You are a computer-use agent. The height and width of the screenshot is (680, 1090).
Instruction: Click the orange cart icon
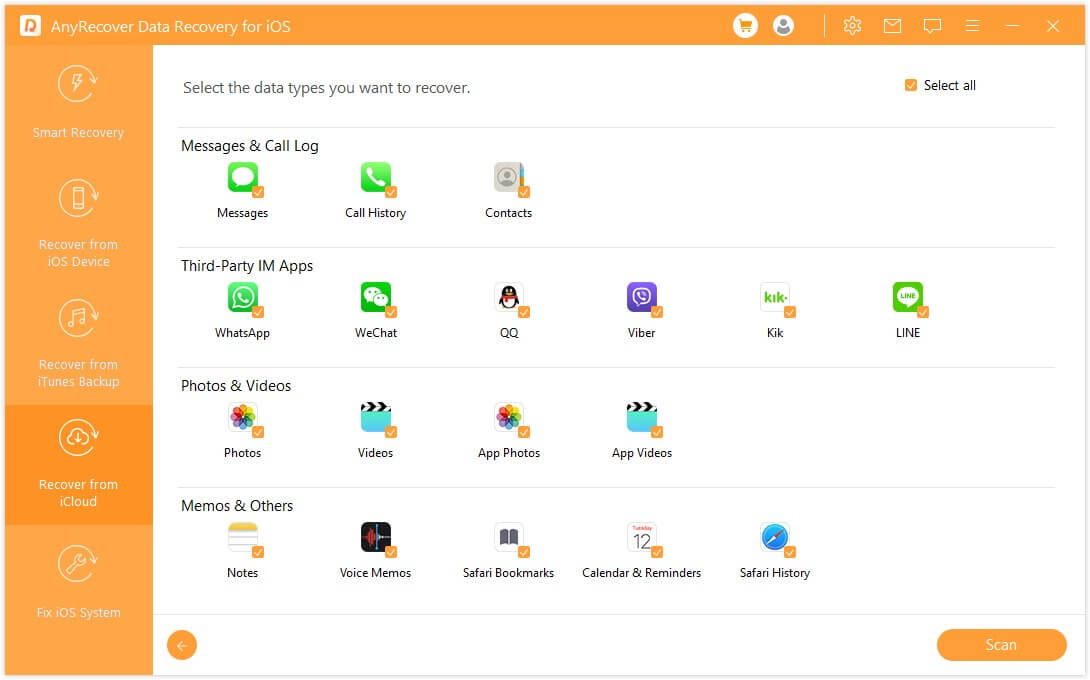pos(744,25)
